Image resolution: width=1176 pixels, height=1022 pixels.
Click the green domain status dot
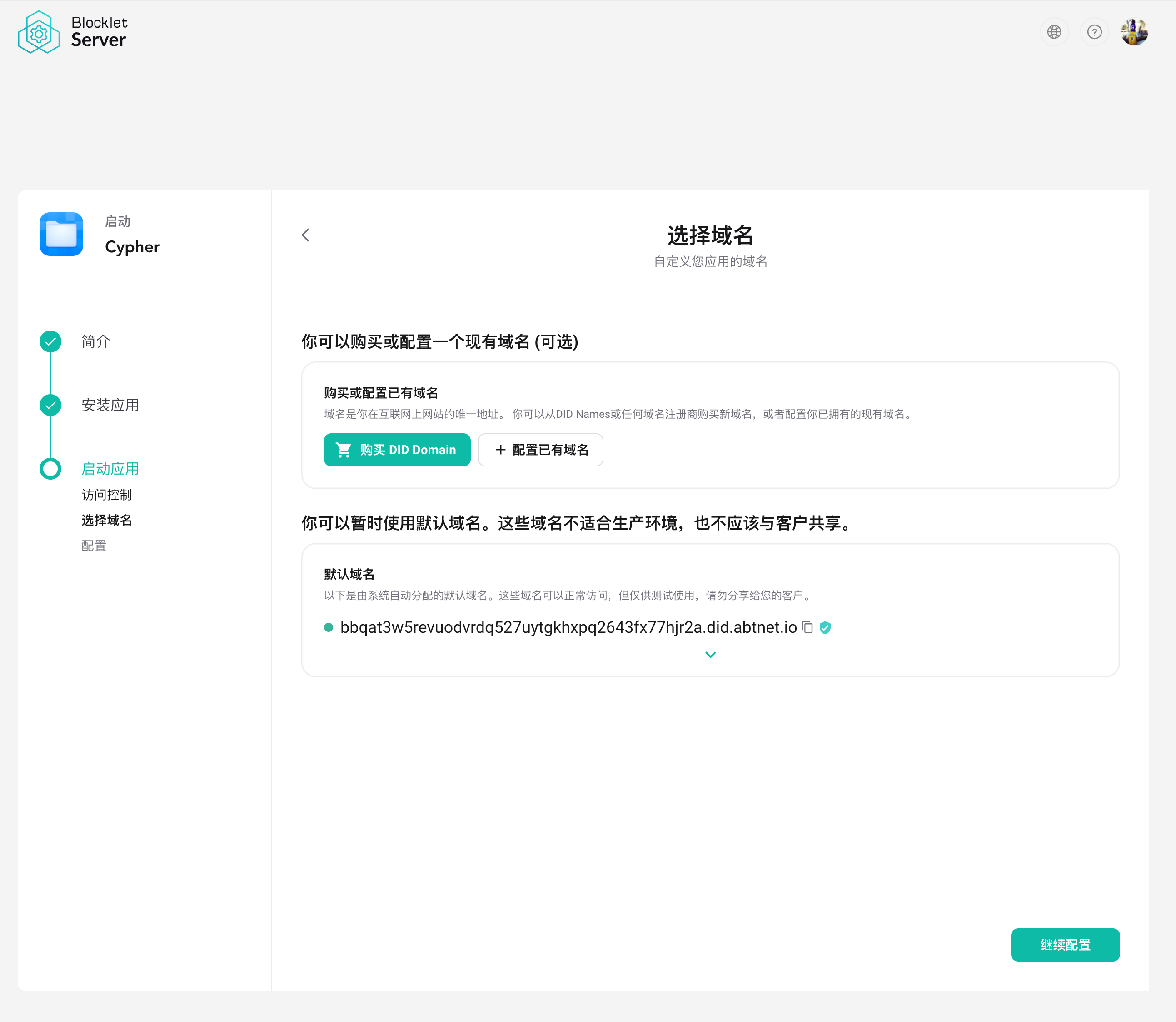tap(329, 627)
